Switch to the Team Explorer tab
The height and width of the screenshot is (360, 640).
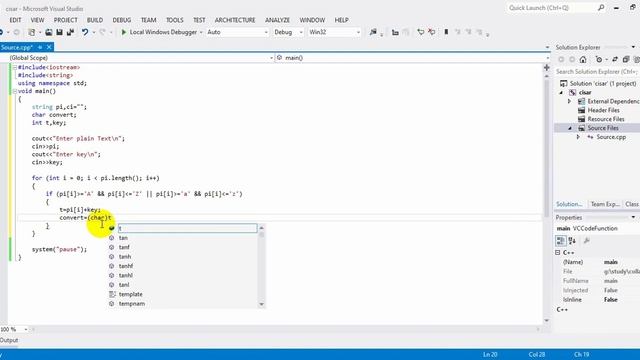coord(605,204)
